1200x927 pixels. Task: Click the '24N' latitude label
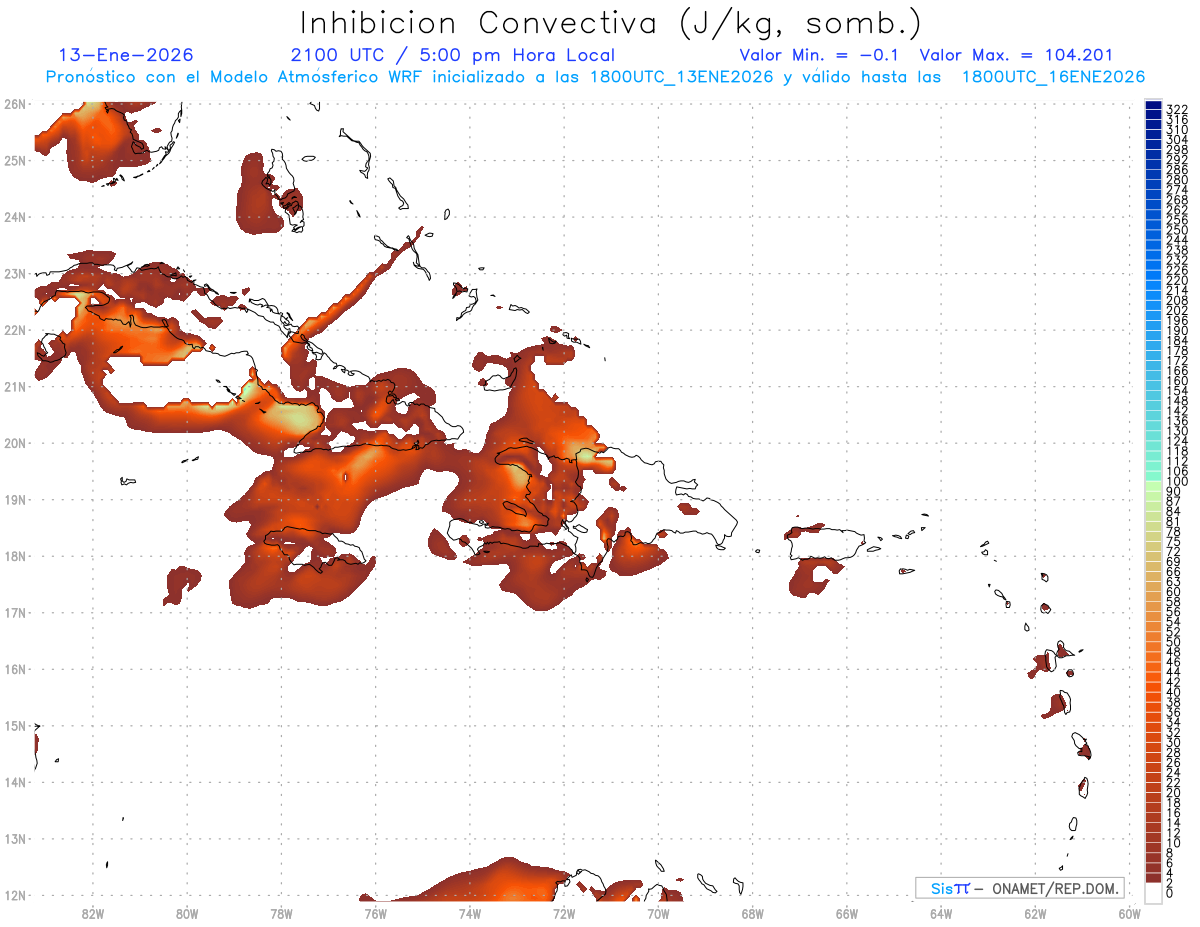click(15, 216)
